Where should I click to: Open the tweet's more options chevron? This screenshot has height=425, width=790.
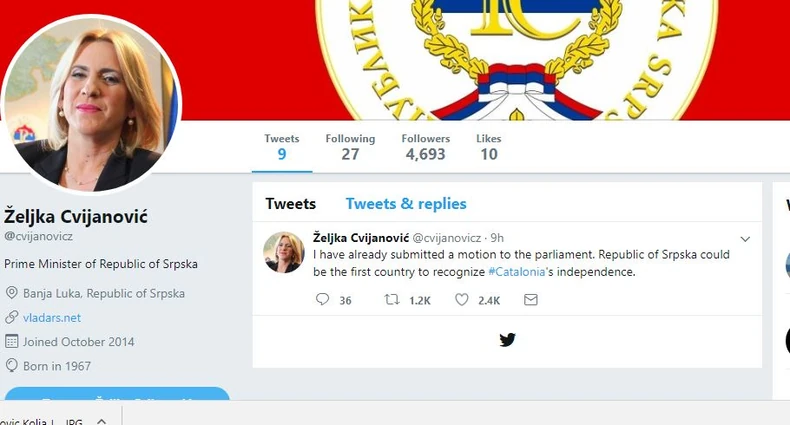click(745, 239)
